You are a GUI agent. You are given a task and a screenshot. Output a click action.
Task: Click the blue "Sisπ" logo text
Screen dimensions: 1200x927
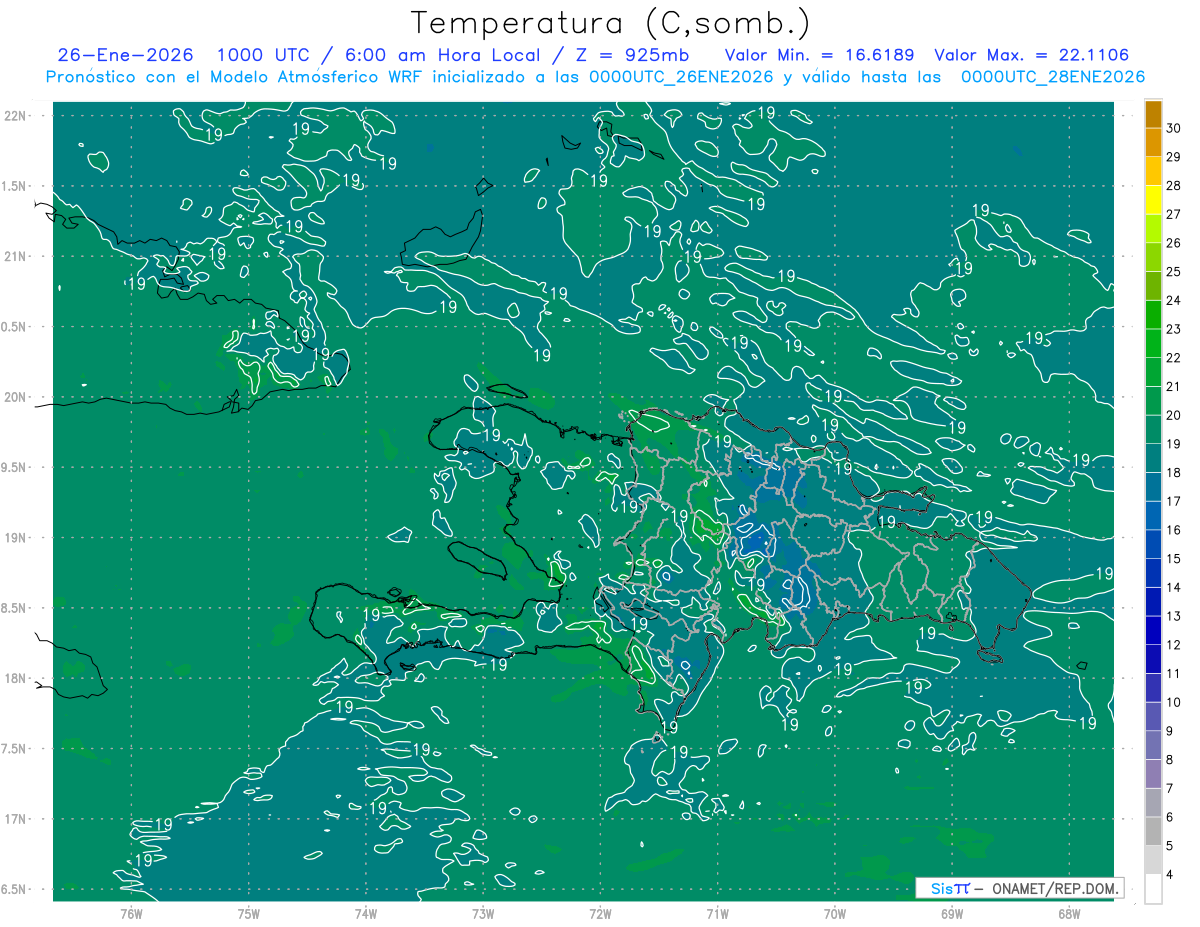[x=950, y=888]
